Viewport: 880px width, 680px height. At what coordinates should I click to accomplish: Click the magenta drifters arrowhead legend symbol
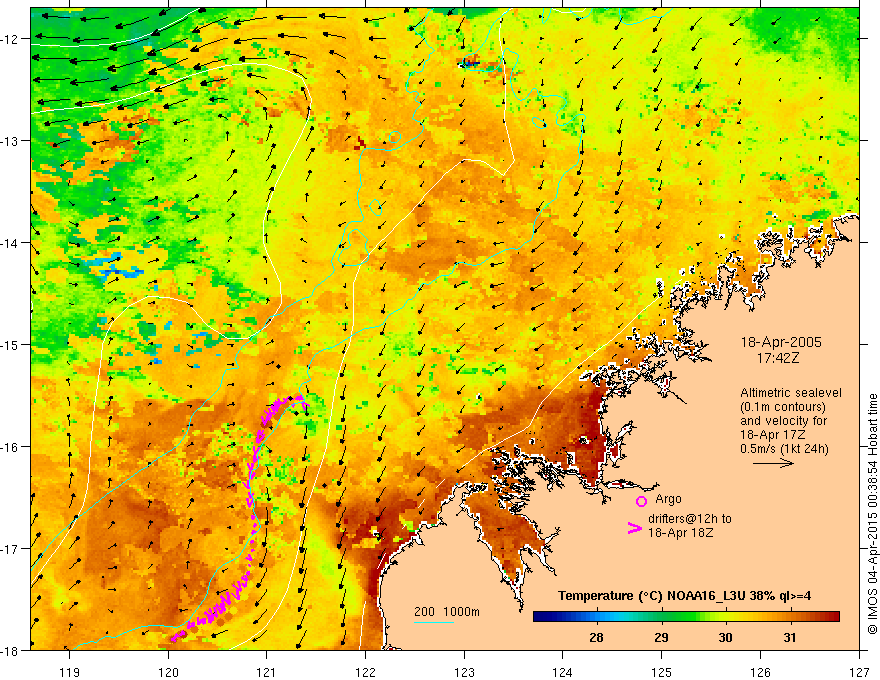[x=634, y=528]
